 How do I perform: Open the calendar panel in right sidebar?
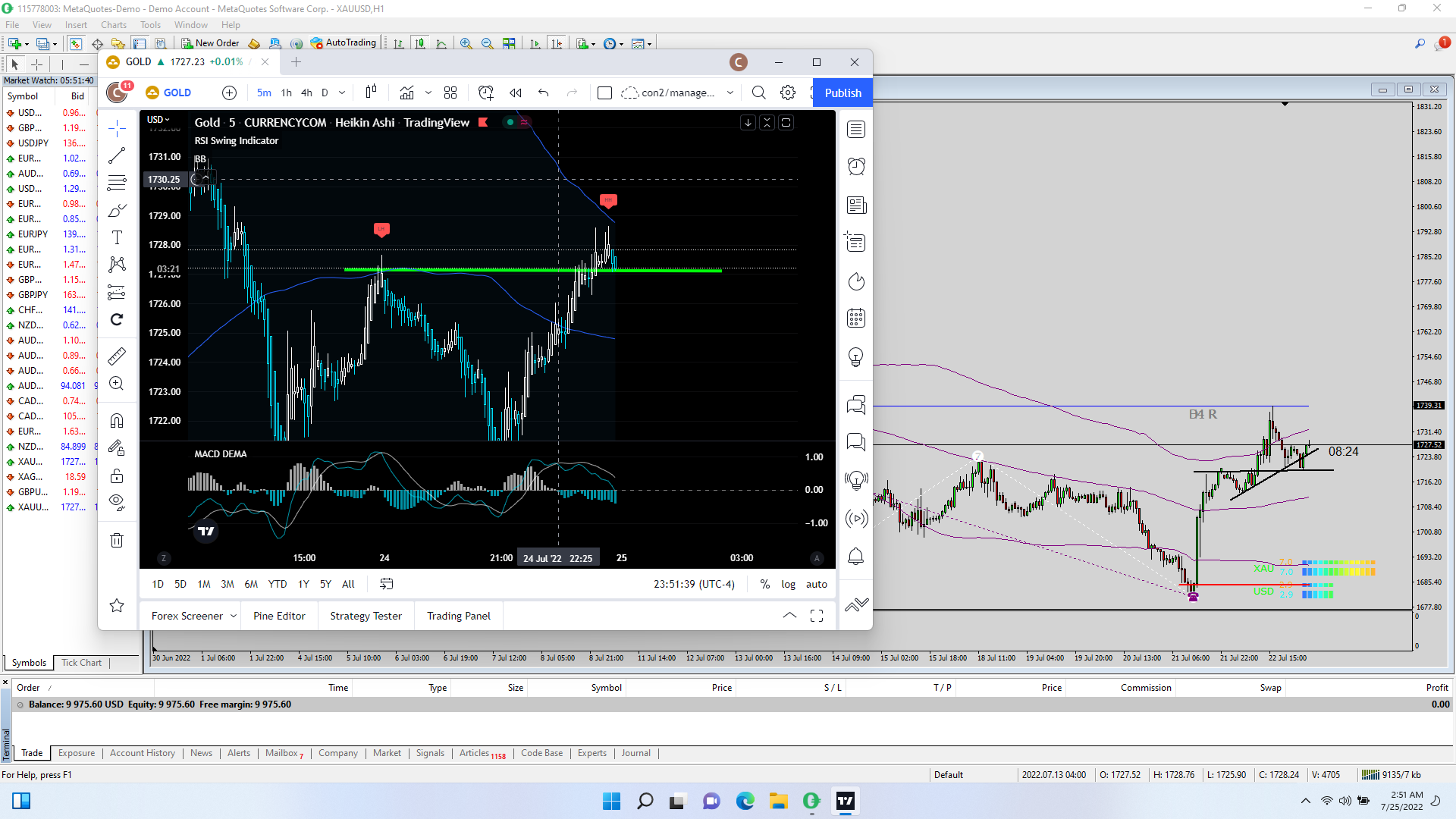click(x=856, y=318)
